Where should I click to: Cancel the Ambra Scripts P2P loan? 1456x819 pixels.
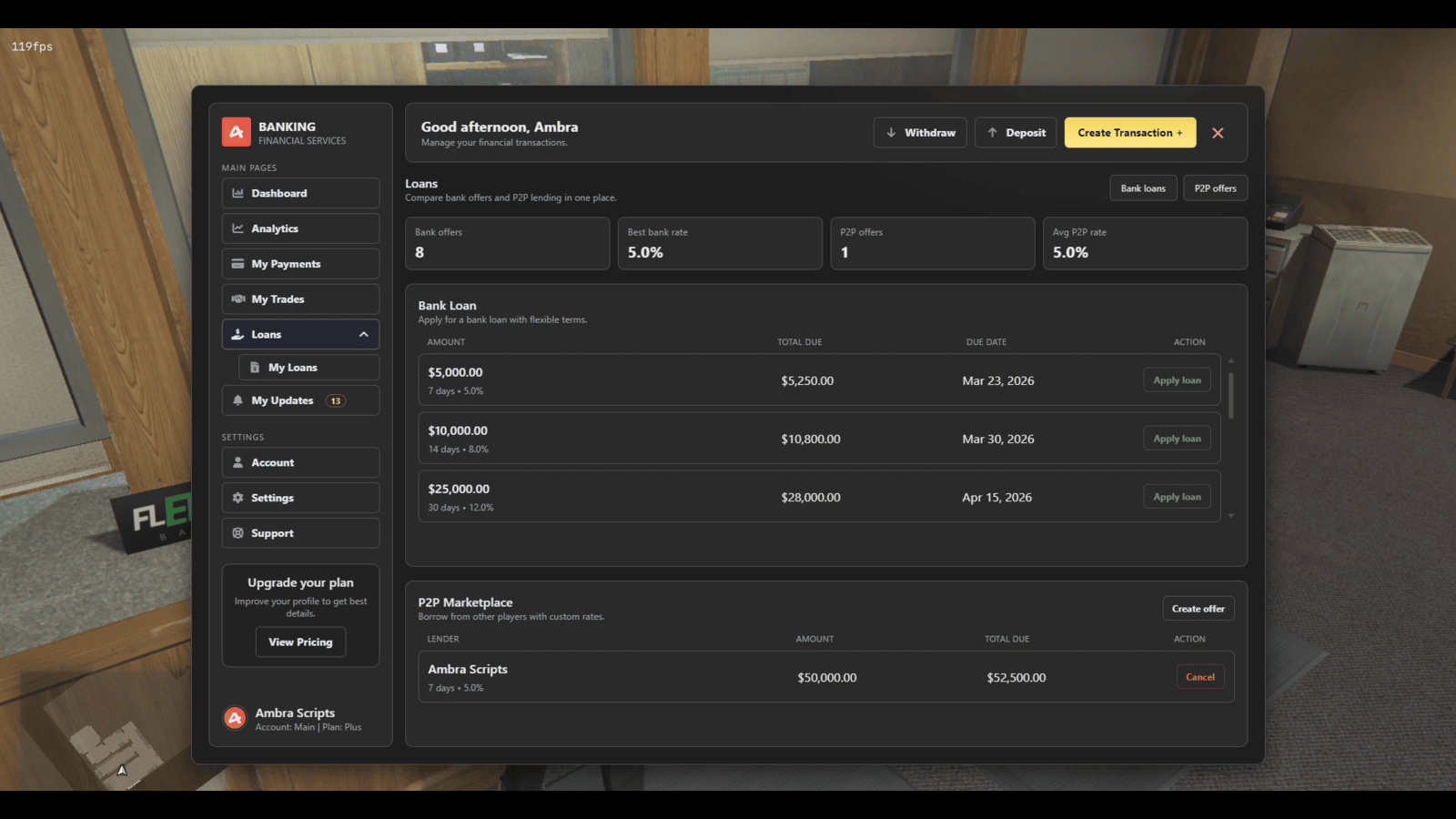(1199, 676)
